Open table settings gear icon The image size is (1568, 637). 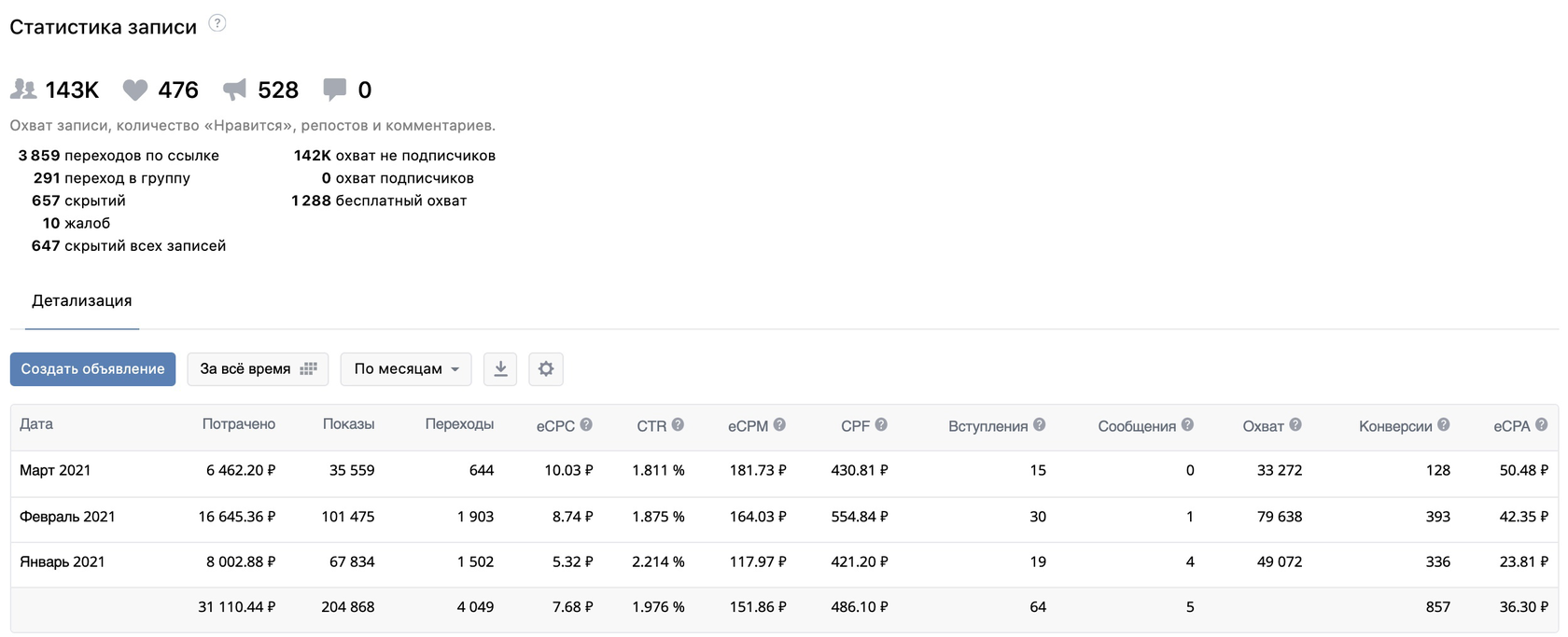(546, 369)
